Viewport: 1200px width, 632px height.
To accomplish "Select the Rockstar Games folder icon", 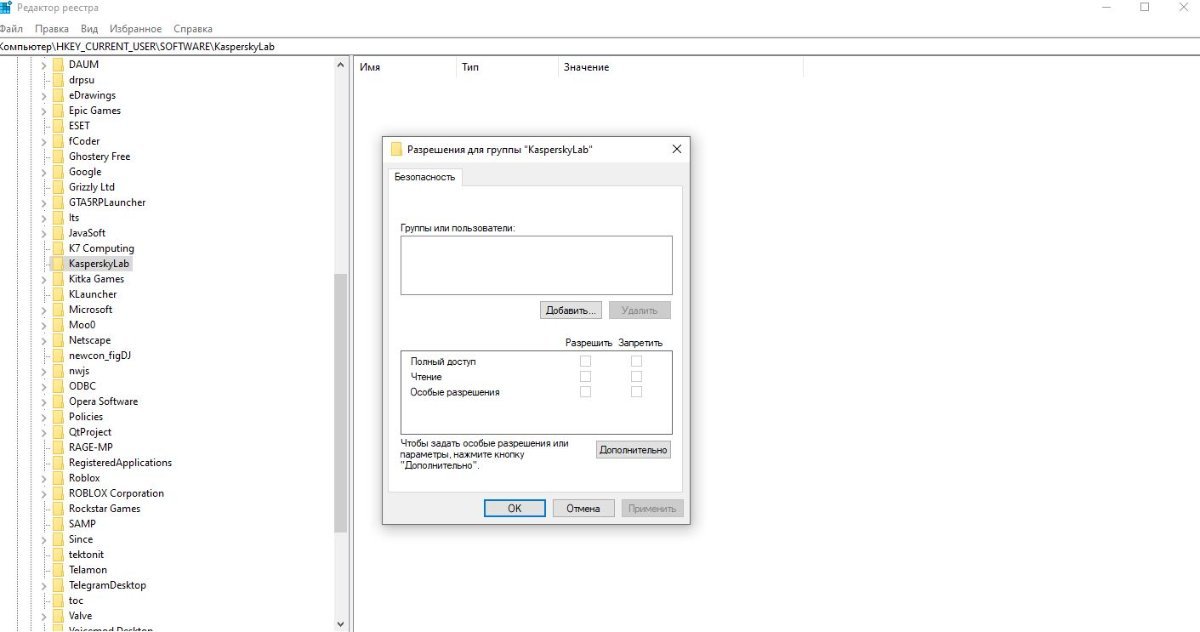I will 57,508.
